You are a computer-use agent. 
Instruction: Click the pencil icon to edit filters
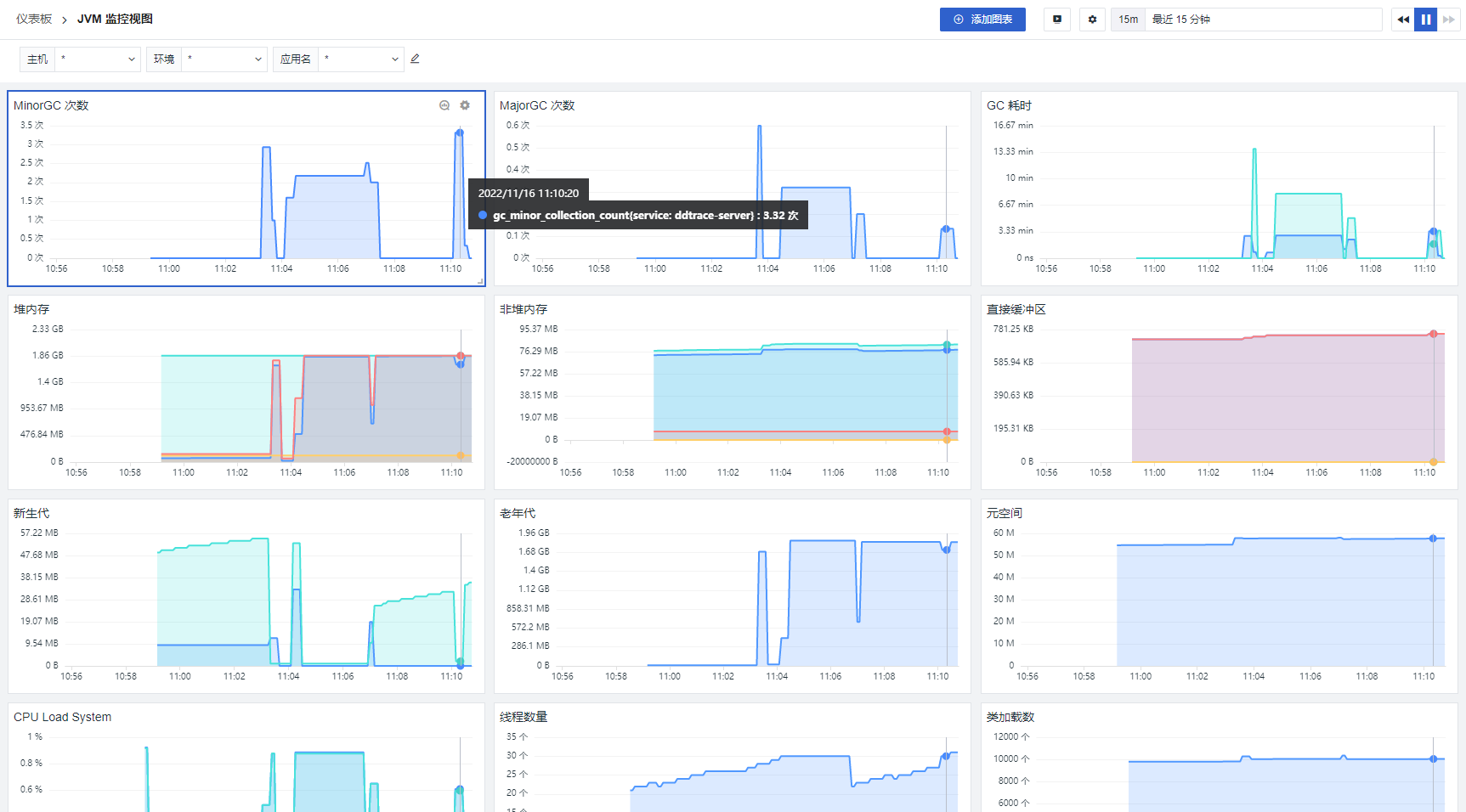click(x=415, y=59)
